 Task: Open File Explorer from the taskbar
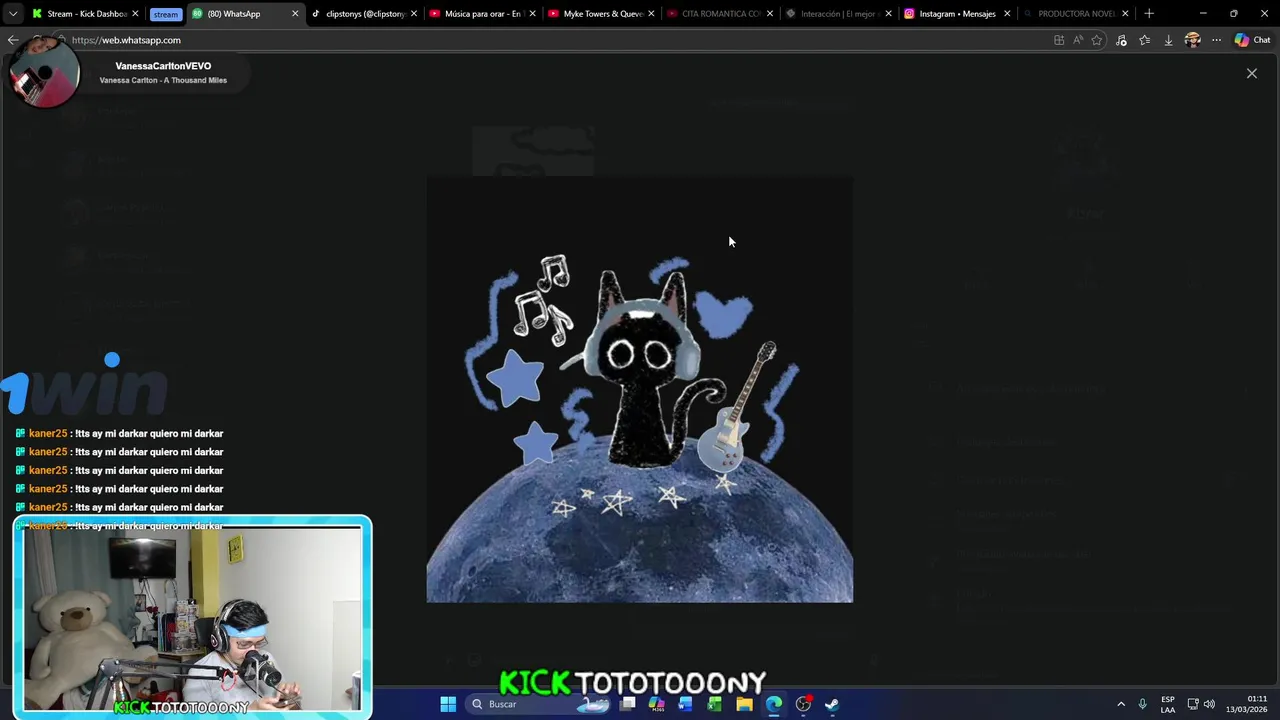click(744, 704)
